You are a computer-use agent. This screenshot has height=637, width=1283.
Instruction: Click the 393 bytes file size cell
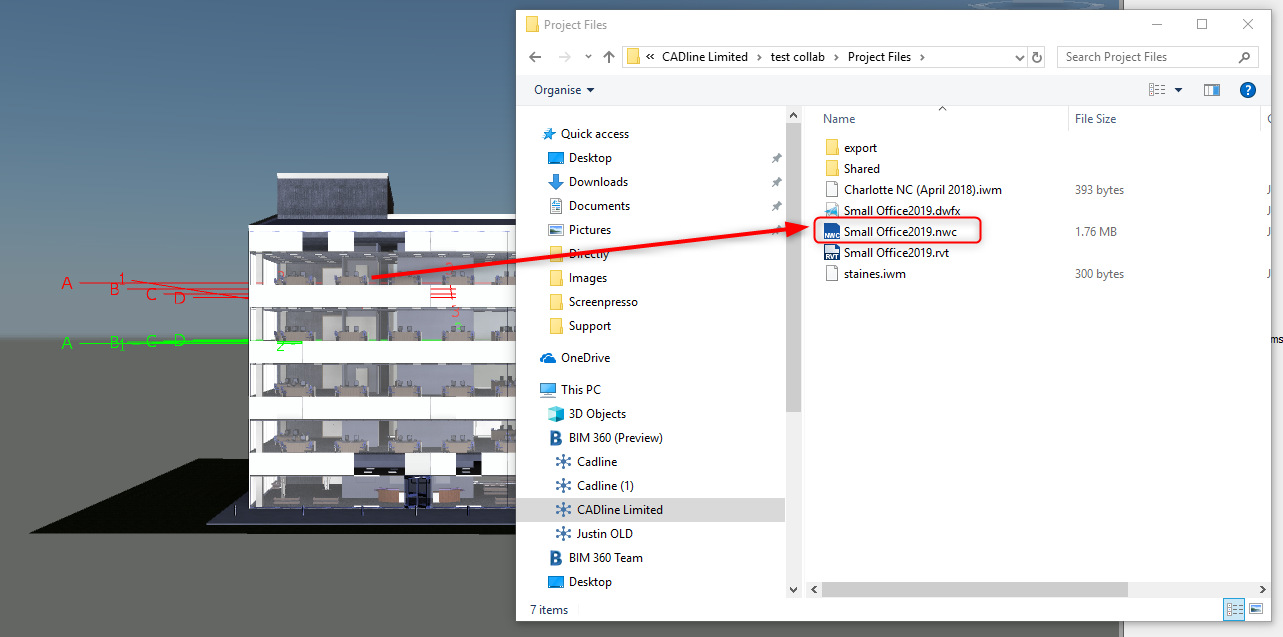coord(1099,190)
